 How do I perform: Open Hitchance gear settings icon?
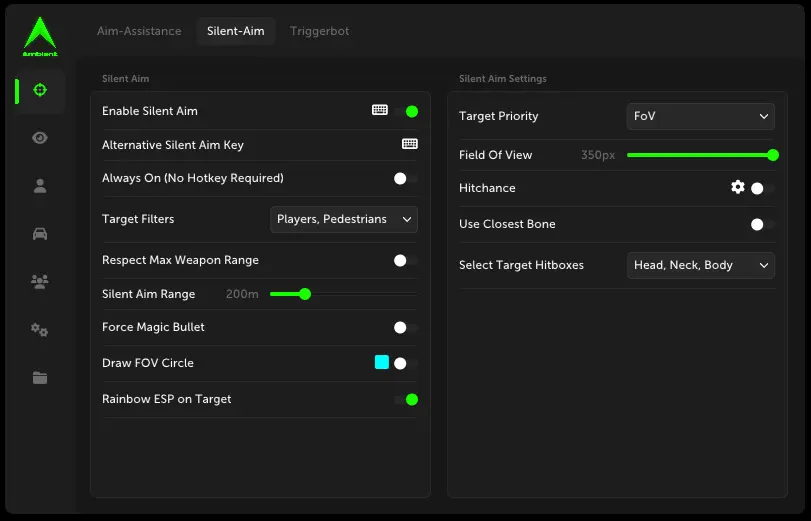tap(738, 187)
